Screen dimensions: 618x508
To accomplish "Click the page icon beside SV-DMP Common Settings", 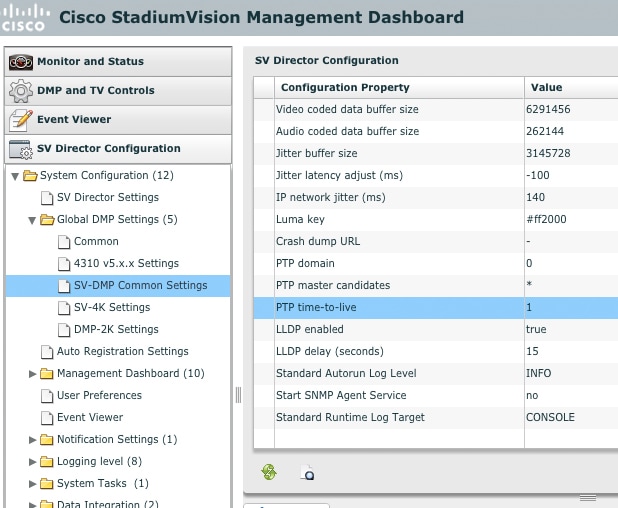I will pyautogui.click(x=64, y=286).
